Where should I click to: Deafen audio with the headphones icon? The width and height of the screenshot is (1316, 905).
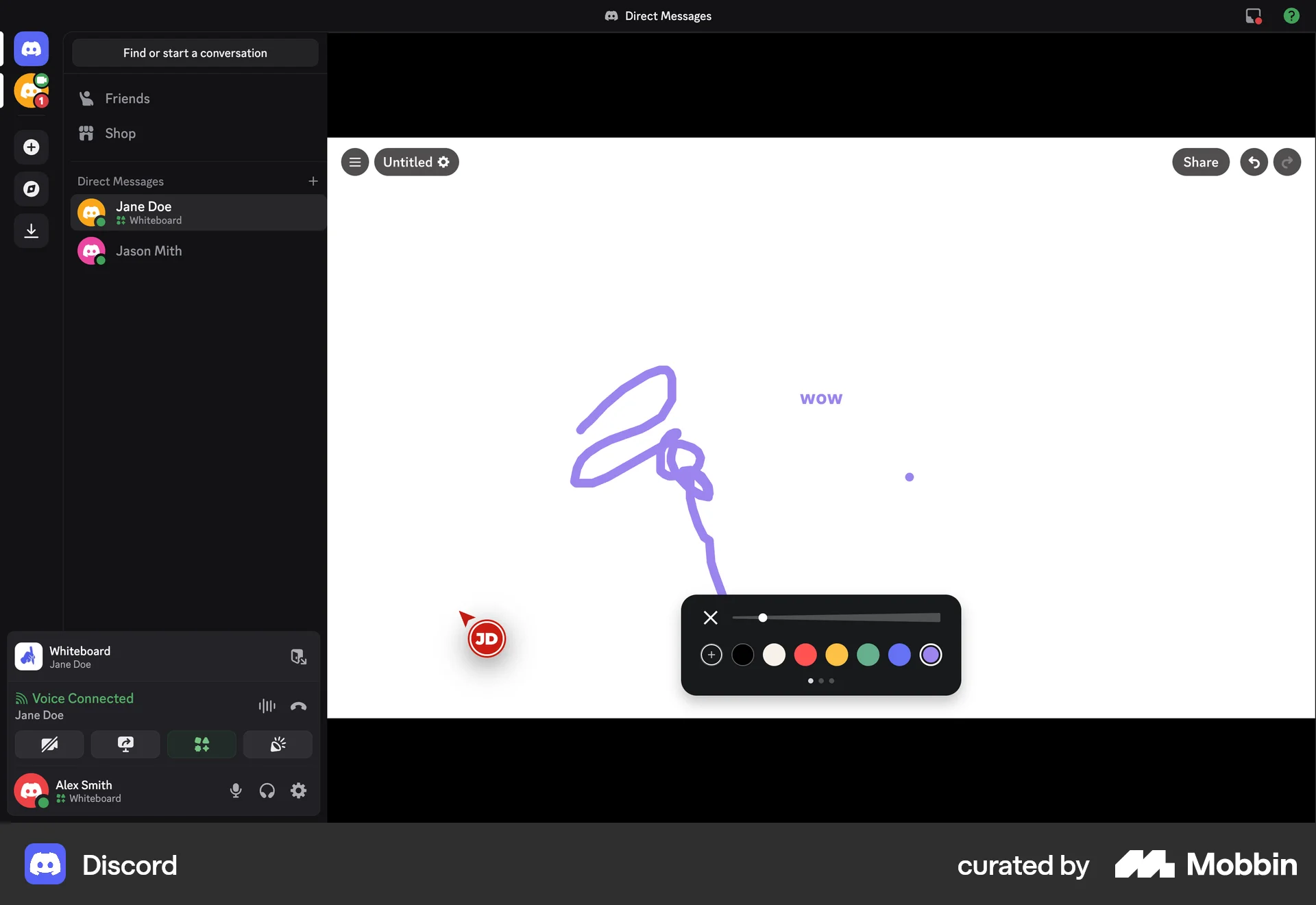[267, 791]
